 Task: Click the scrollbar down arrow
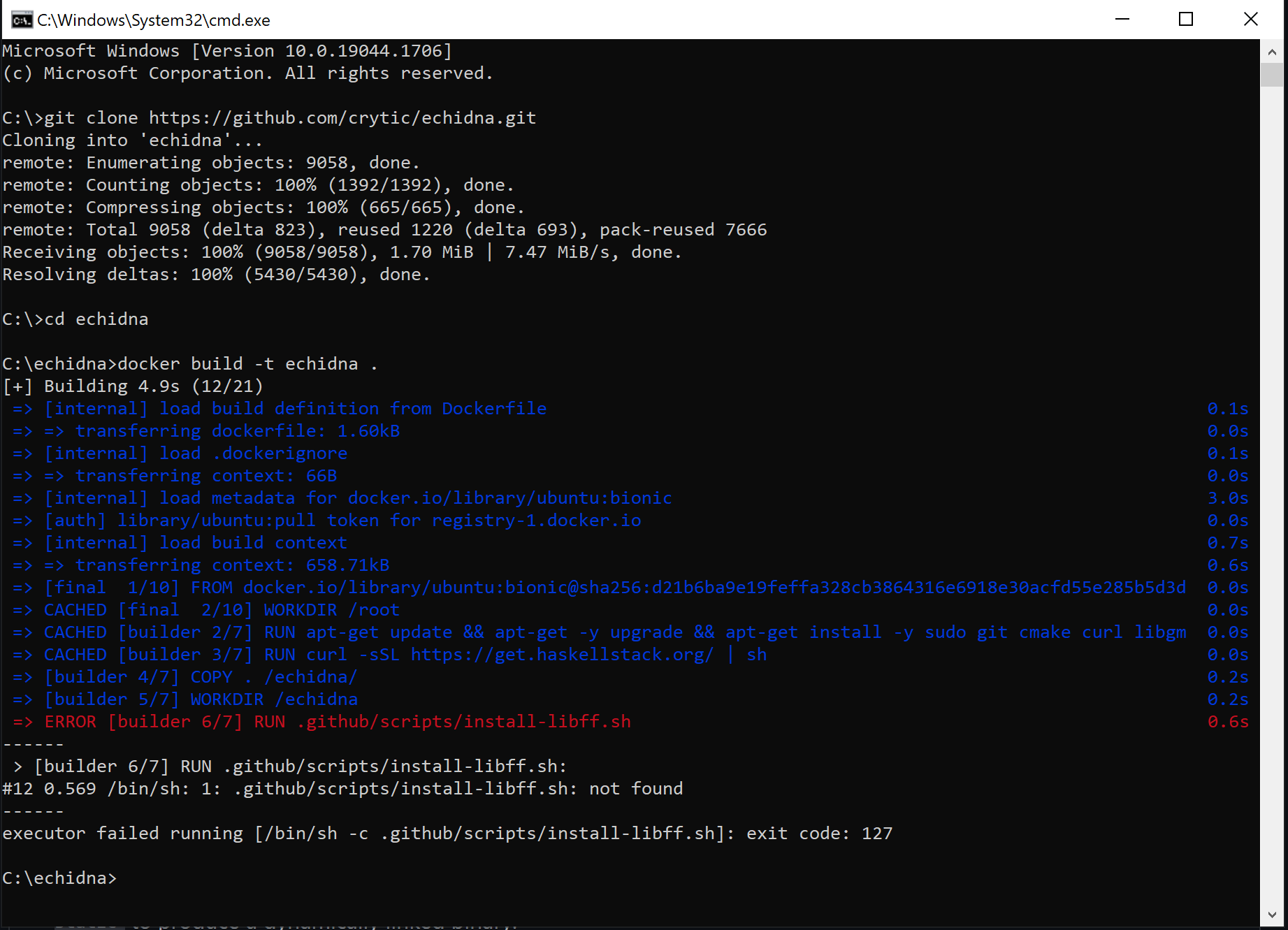click(1271, 915)
